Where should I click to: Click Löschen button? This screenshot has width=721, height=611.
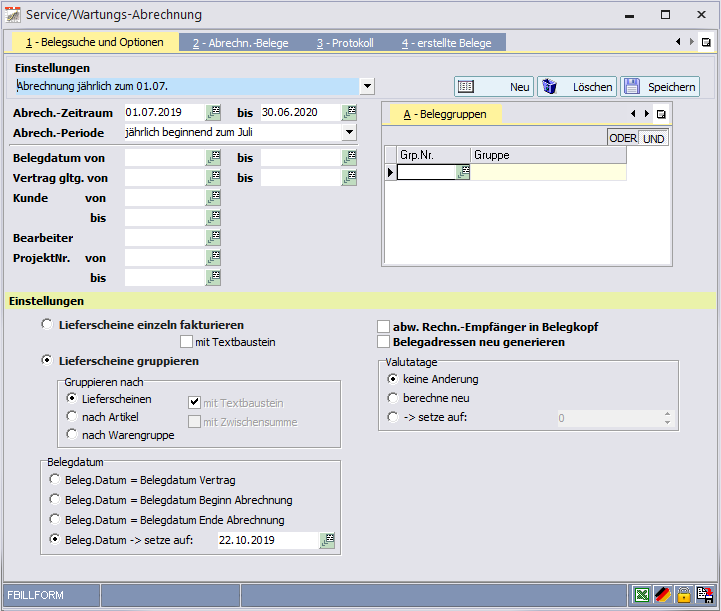[577, 86]
